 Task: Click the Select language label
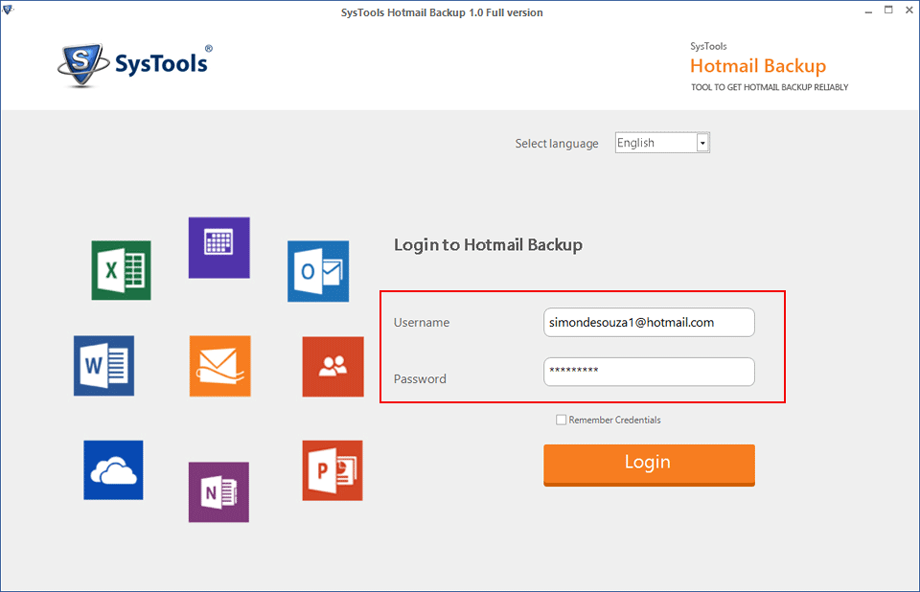[x=557, y=144]
